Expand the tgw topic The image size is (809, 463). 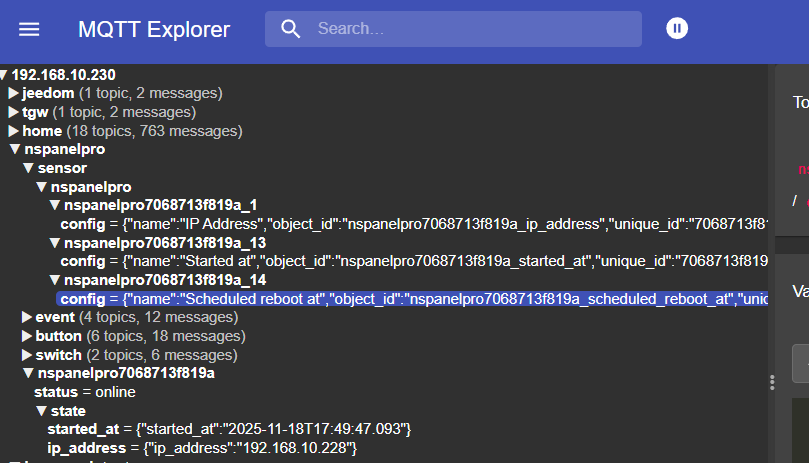(x=14, y=112)
